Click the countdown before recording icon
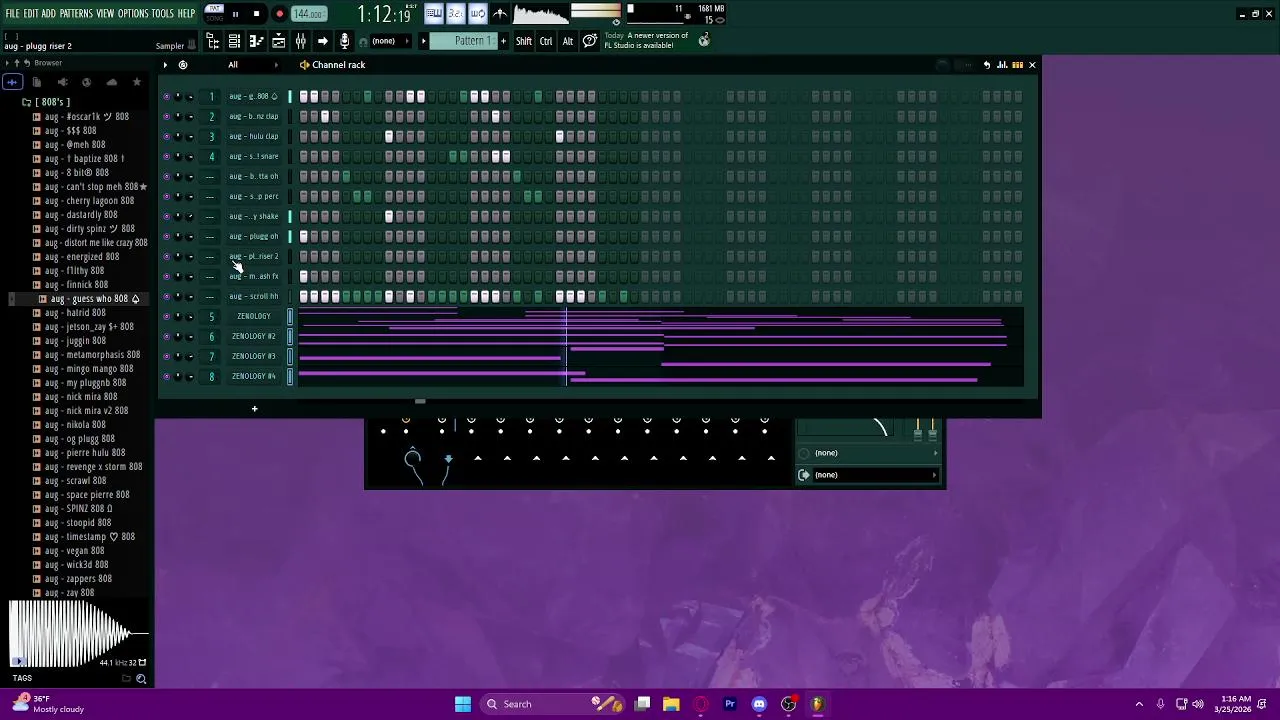 point(456,14)
